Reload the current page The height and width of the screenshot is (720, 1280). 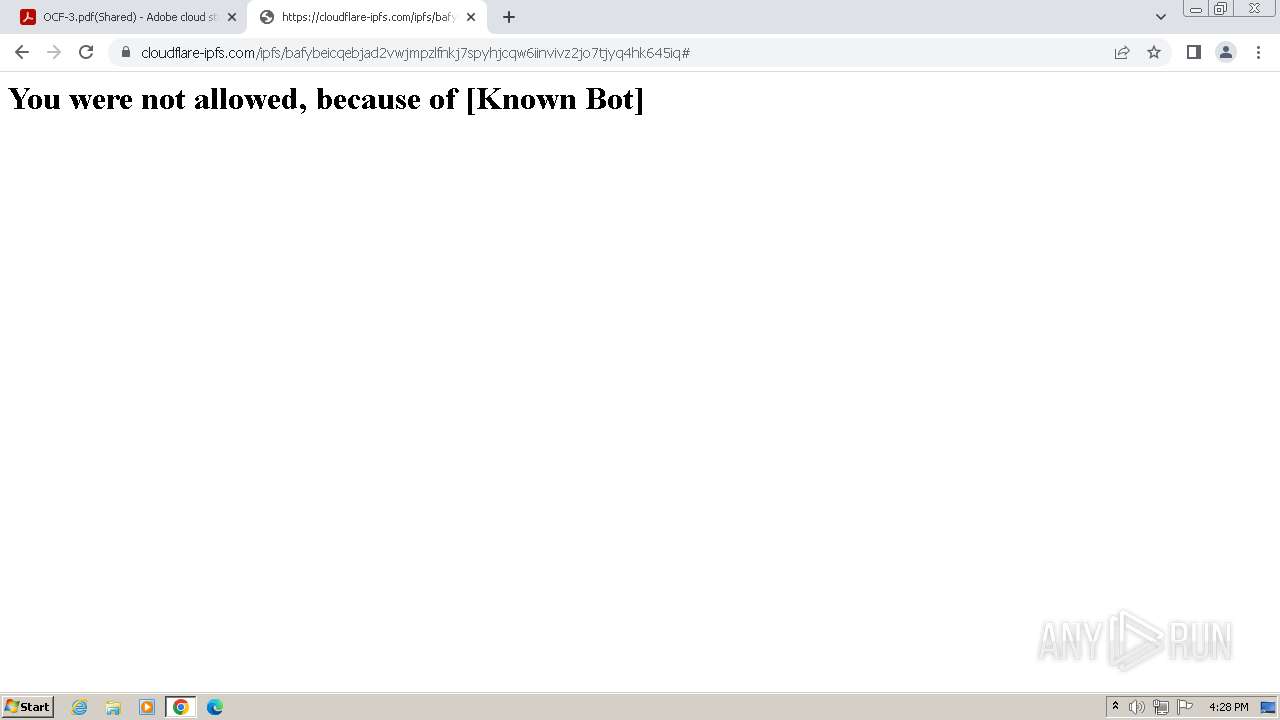click(x=86, y=52)
